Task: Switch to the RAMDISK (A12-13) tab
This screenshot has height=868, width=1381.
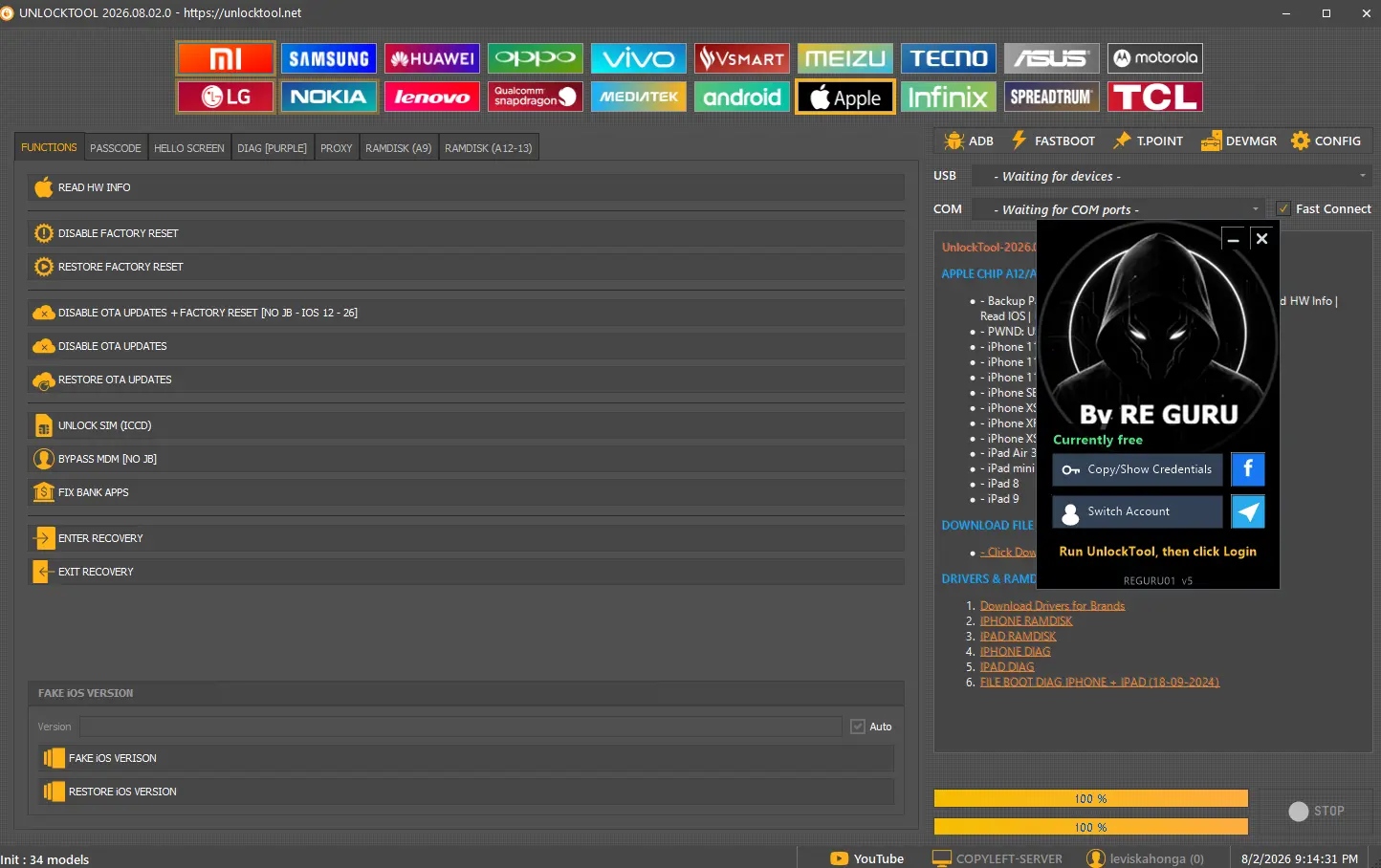Action: (489, 148)
